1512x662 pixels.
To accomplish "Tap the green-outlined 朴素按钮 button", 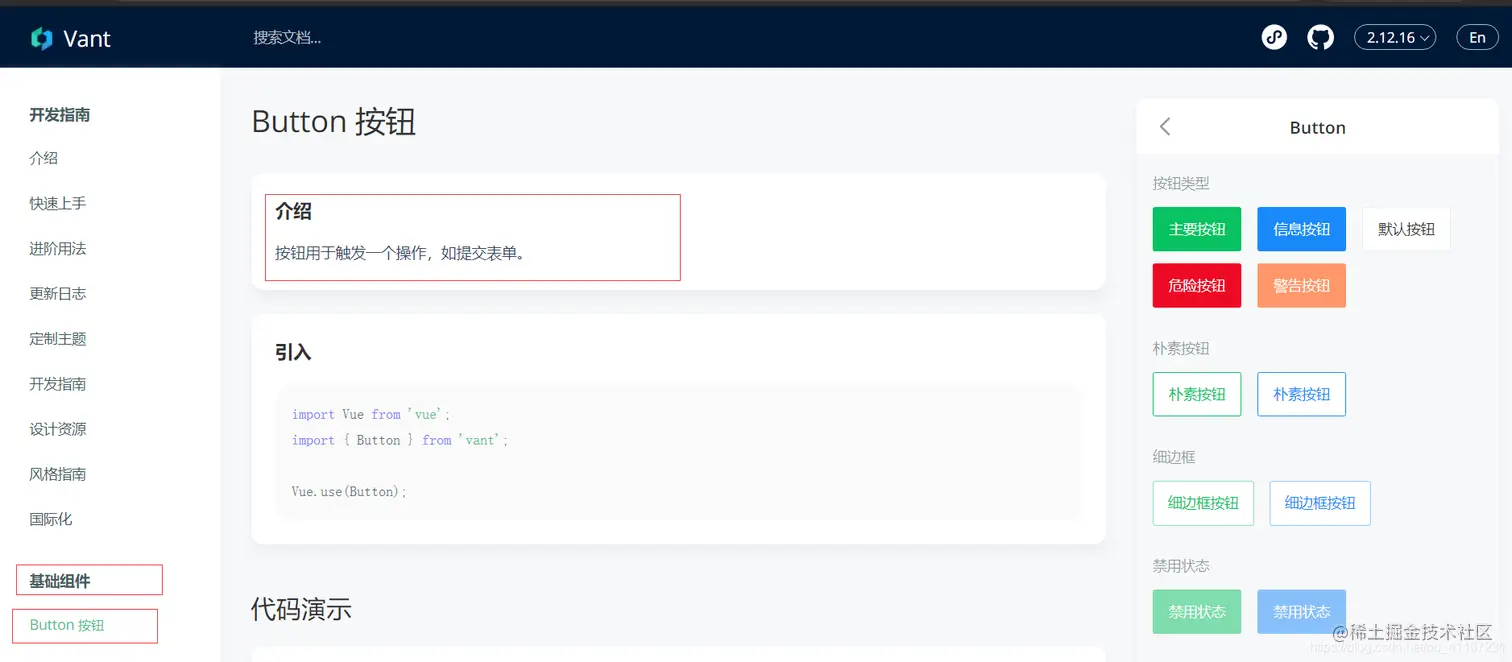I will (x=1197, y=394).
